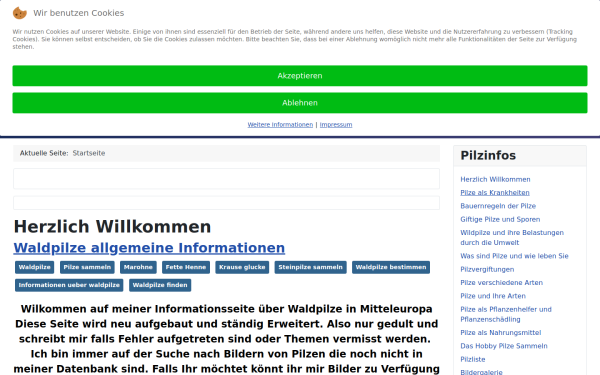Open Das Hobby Pilze Sammeln item
The image size is (600, 375).
tap(504, 346)
